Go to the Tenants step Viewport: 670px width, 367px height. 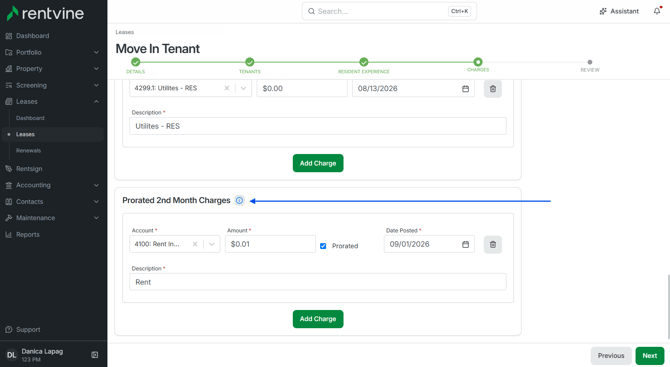[250, 62]
